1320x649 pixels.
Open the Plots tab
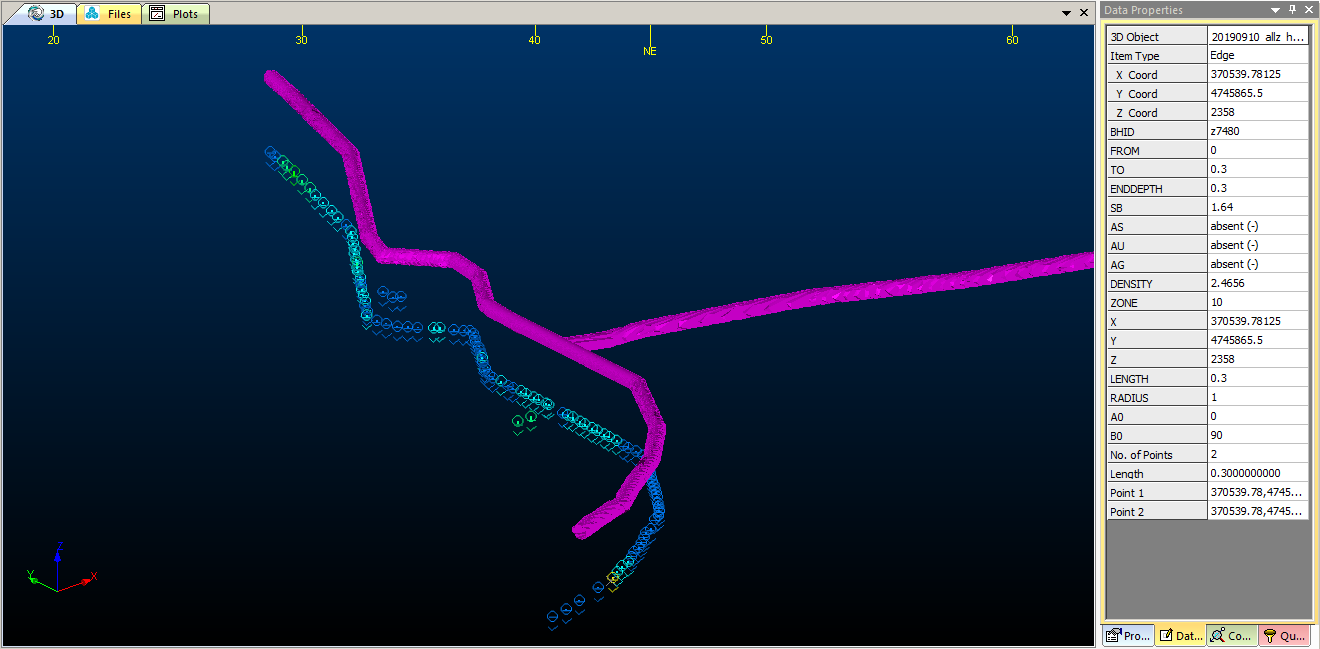tap(175, 14)
